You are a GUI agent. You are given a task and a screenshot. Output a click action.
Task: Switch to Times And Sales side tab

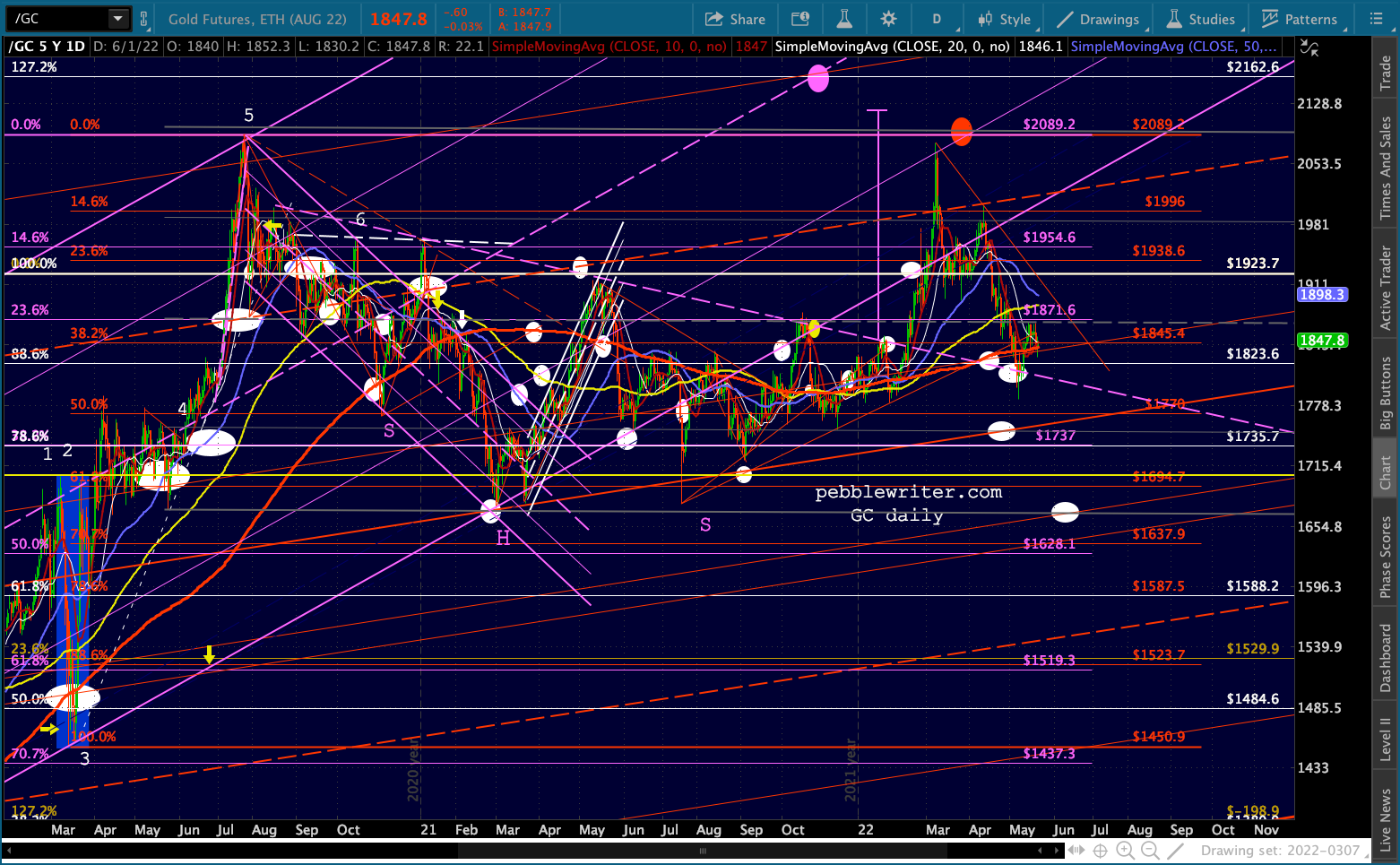1386,168
